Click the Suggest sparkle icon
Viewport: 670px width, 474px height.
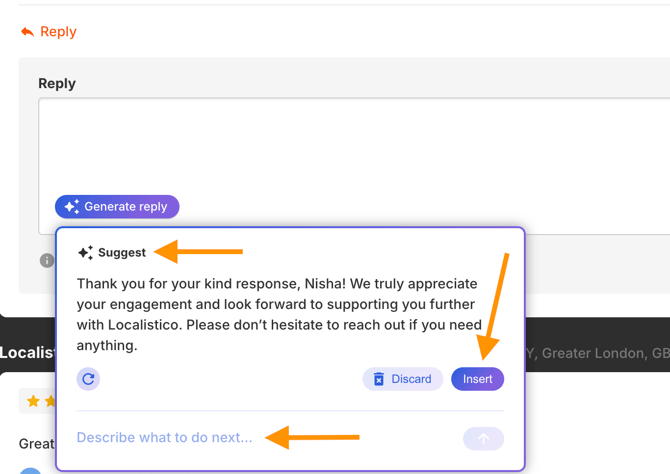point(85,253)
